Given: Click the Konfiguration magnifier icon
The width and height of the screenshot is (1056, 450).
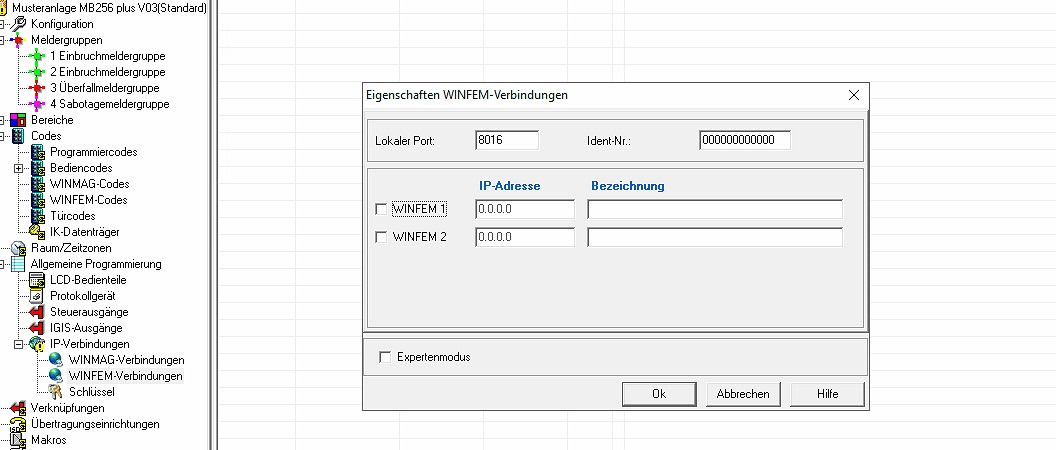Looking at the screenshot, I should (x=18, y=24).
